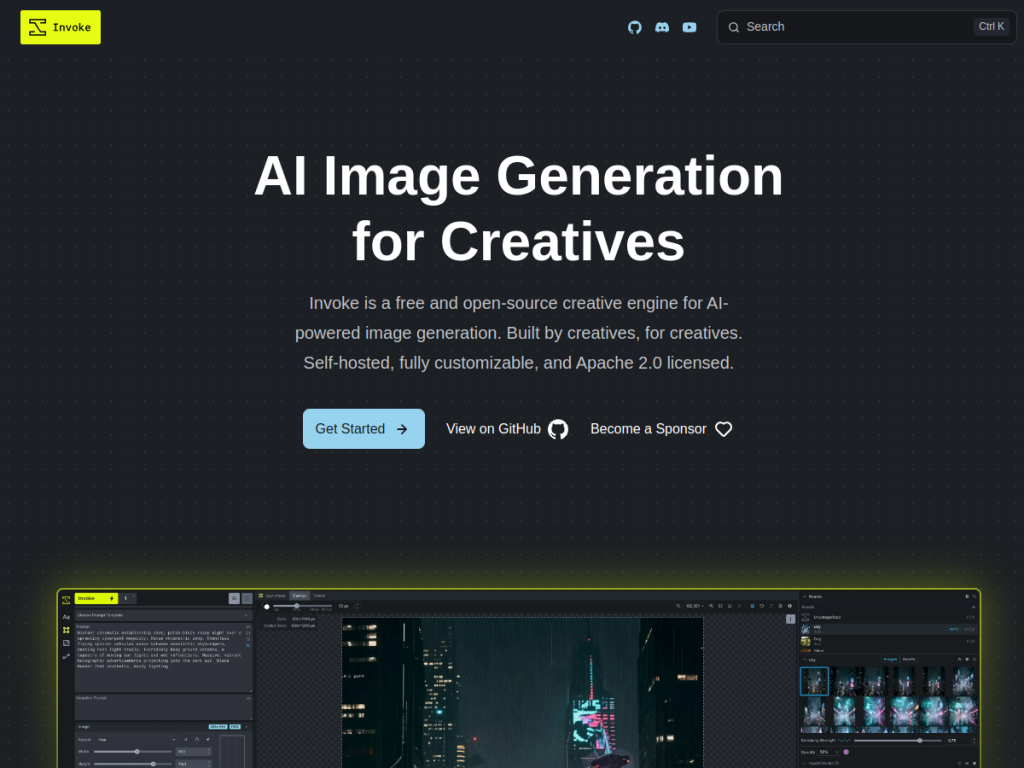Click the "Self-hosted, fully customizable" description line
The image size is (1024, 768).
coord(519,363)
